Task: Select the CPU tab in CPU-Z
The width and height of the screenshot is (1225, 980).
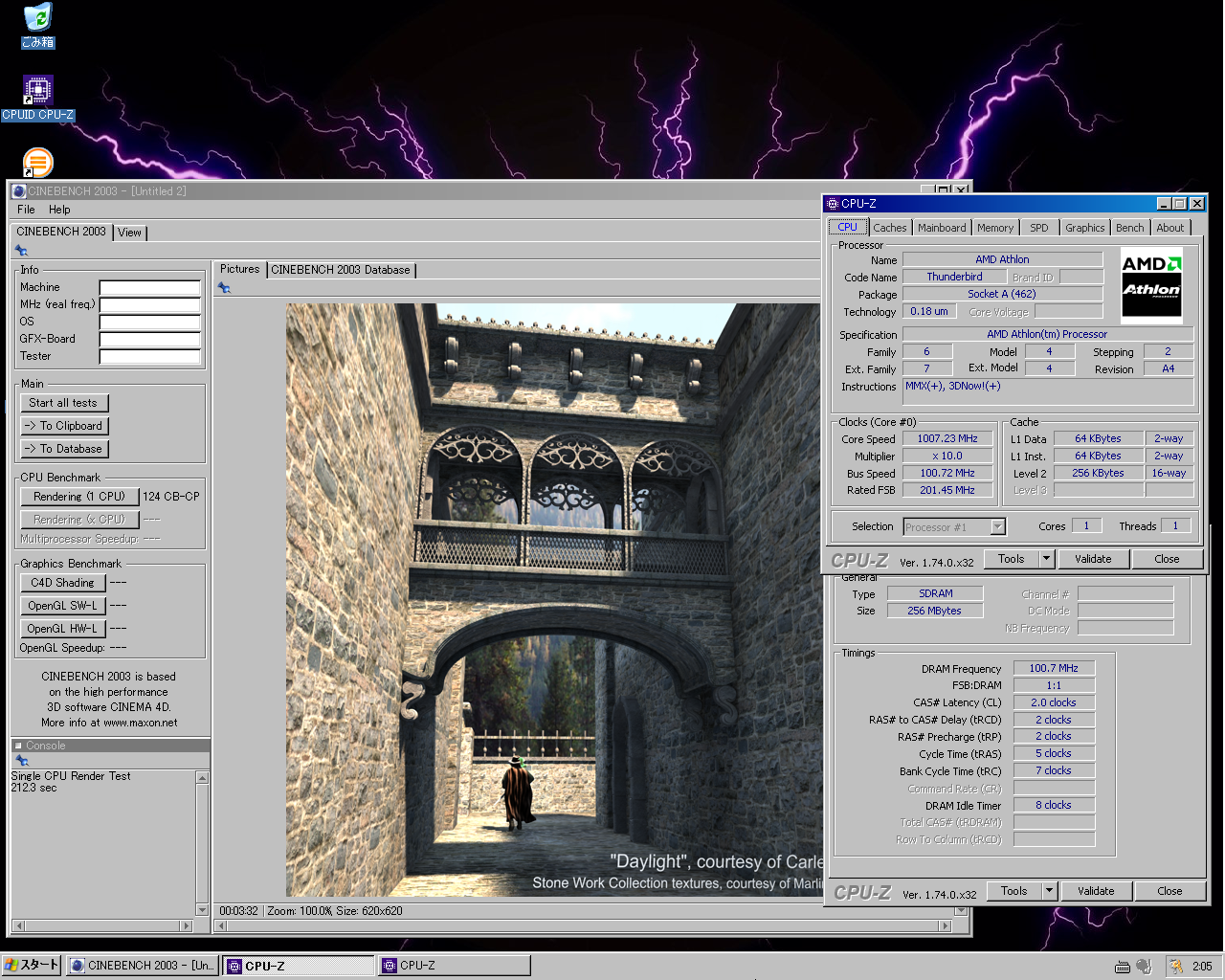Action: pyautogui.click(x=848, y=227)
